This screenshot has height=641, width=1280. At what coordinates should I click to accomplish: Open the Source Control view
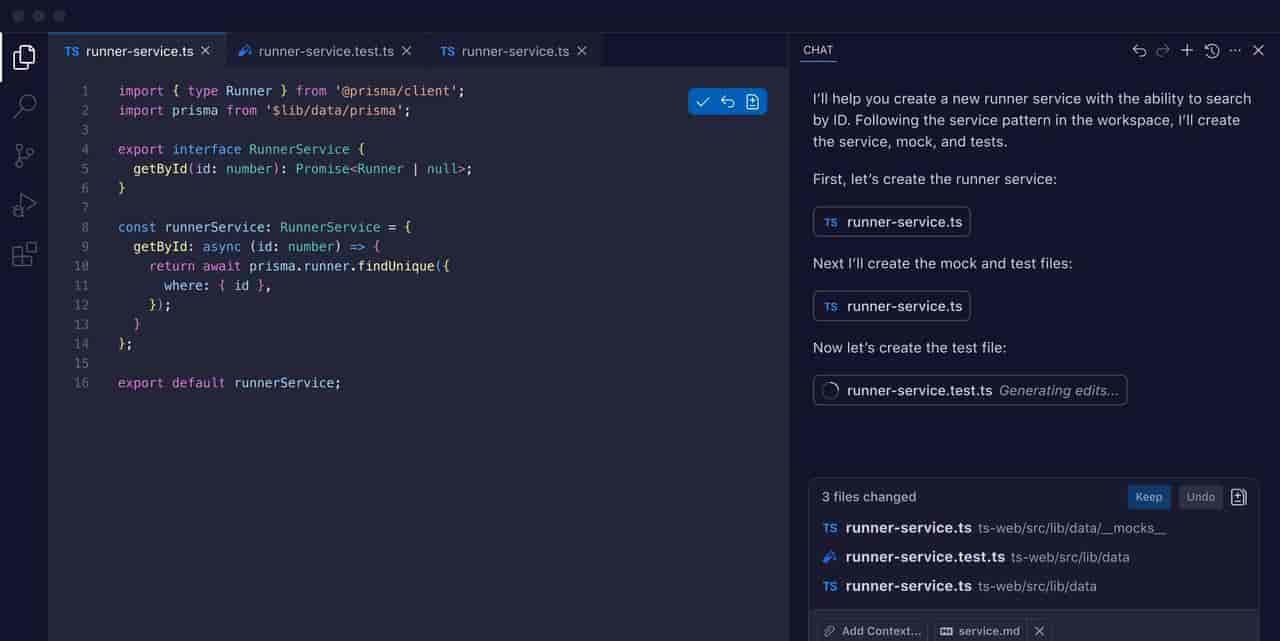[x=24, y=155]
